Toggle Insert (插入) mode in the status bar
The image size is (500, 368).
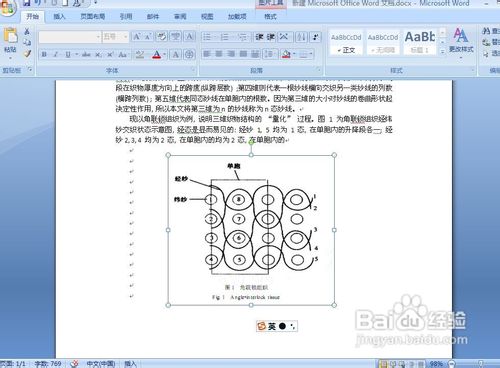coord(130,364)
